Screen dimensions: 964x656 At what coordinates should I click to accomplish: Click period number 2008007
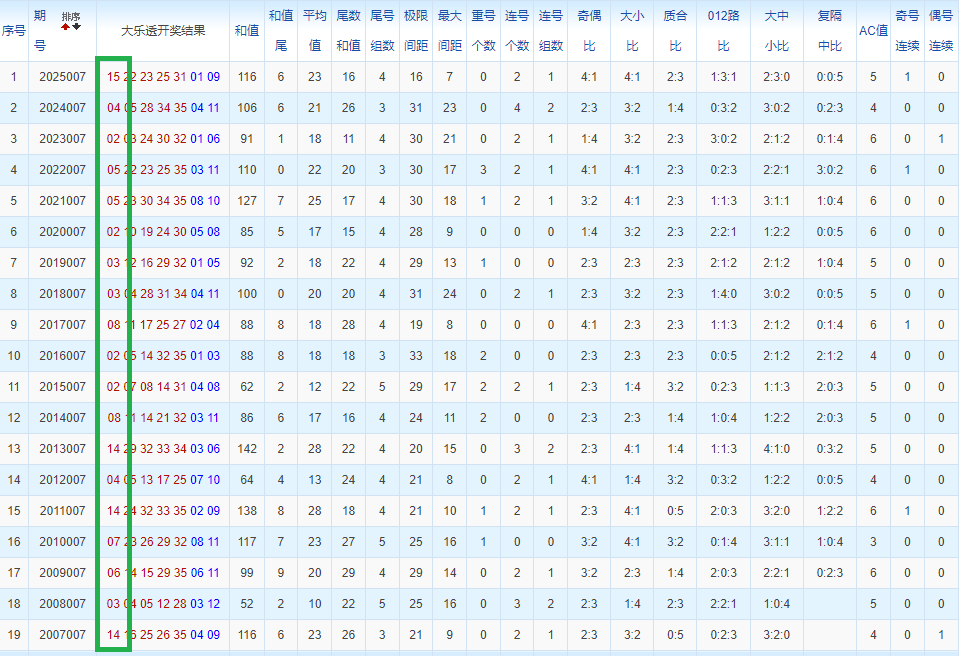coord(62,604)
